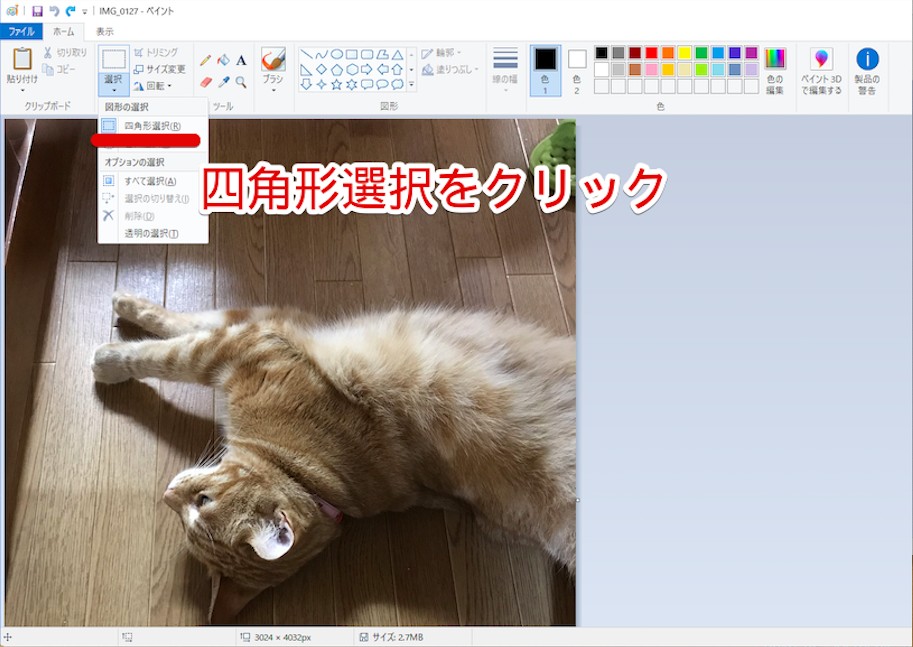The height and width of the screenshot is (647, 913).
Task: Choose 色 1 foreground color box
Action: point(545,61)
